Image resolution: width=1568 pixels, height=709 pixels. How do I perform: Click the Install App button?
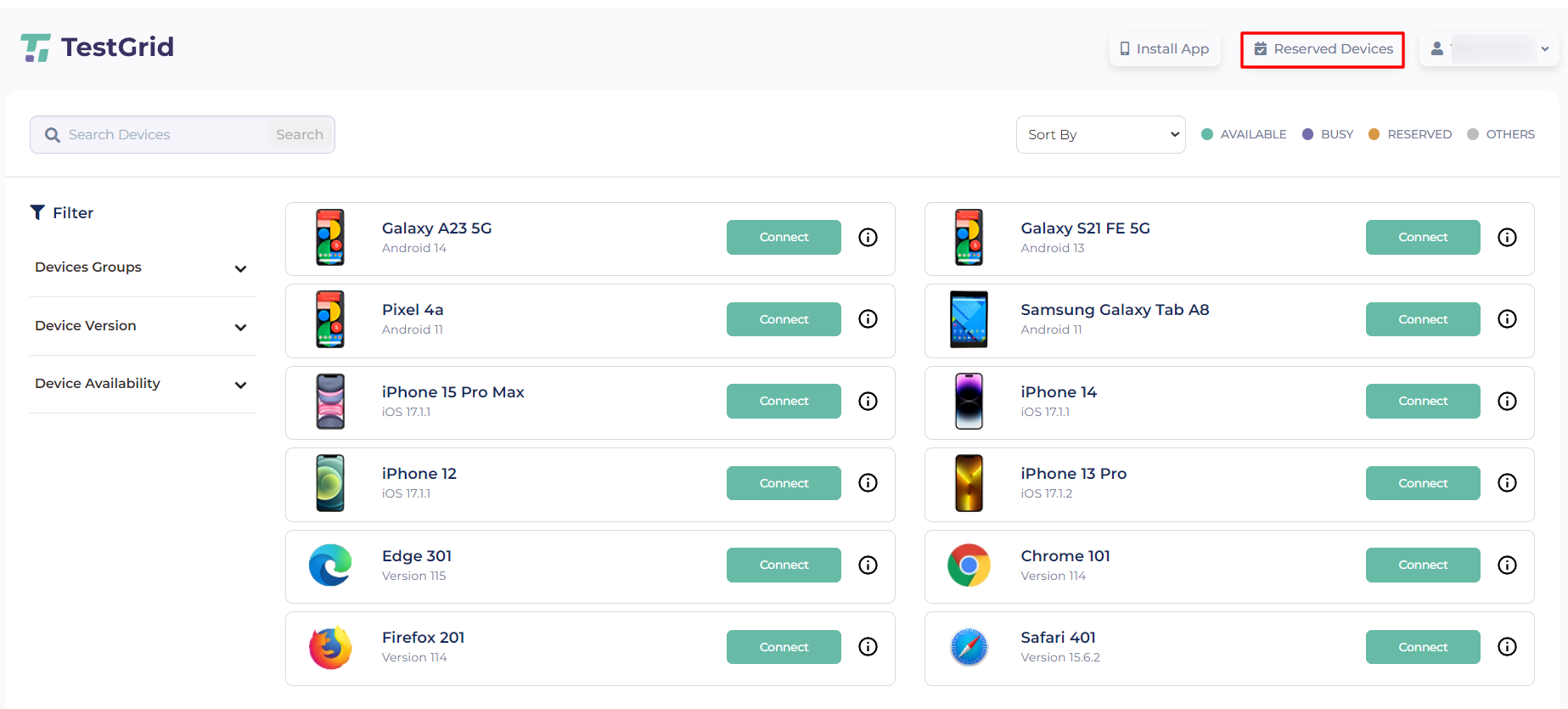coord(1165,49)
